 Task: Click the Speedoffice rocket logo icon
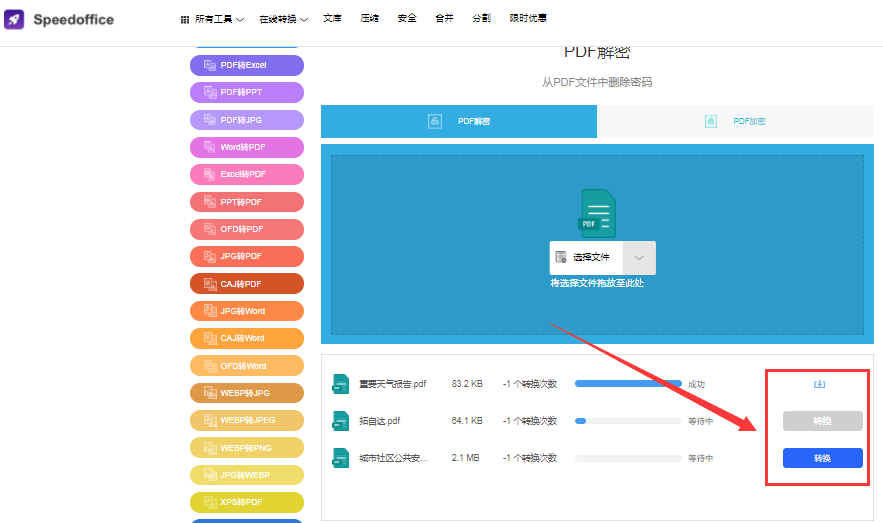point(14,19)
